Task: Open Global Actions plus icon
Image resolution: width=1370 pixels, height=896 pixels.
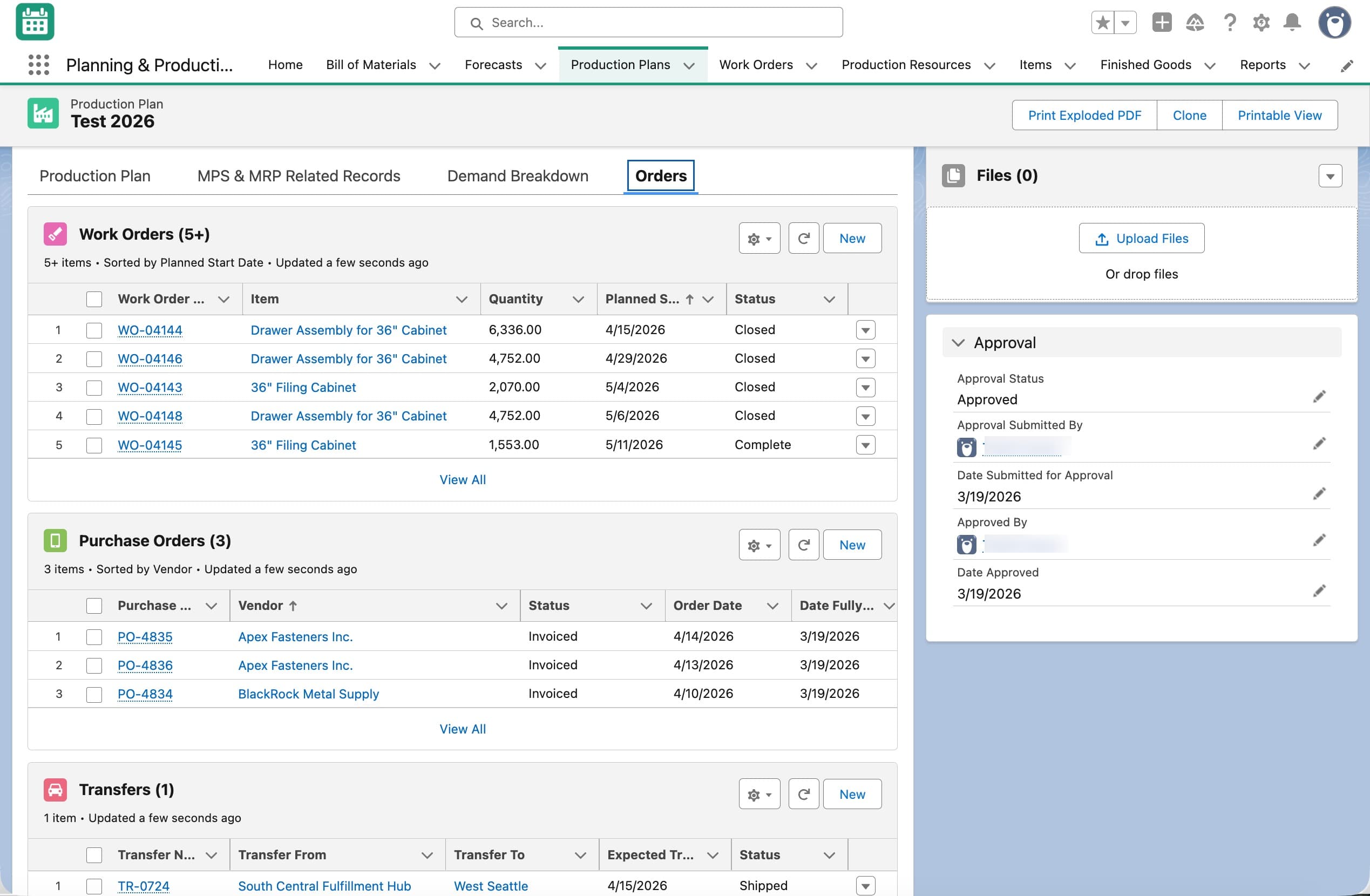Action: pos(1162,23)
